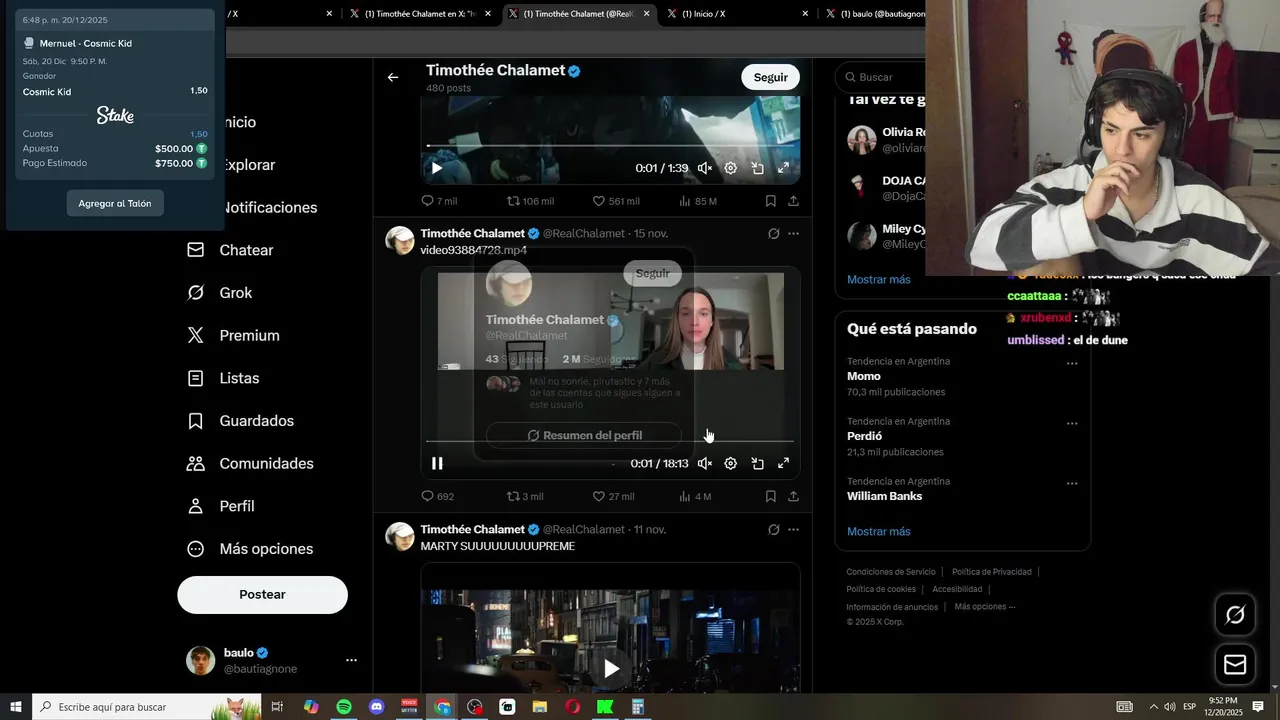Open the Política de Privacidad footer link
1280x720 pixels.
[991, 572]
